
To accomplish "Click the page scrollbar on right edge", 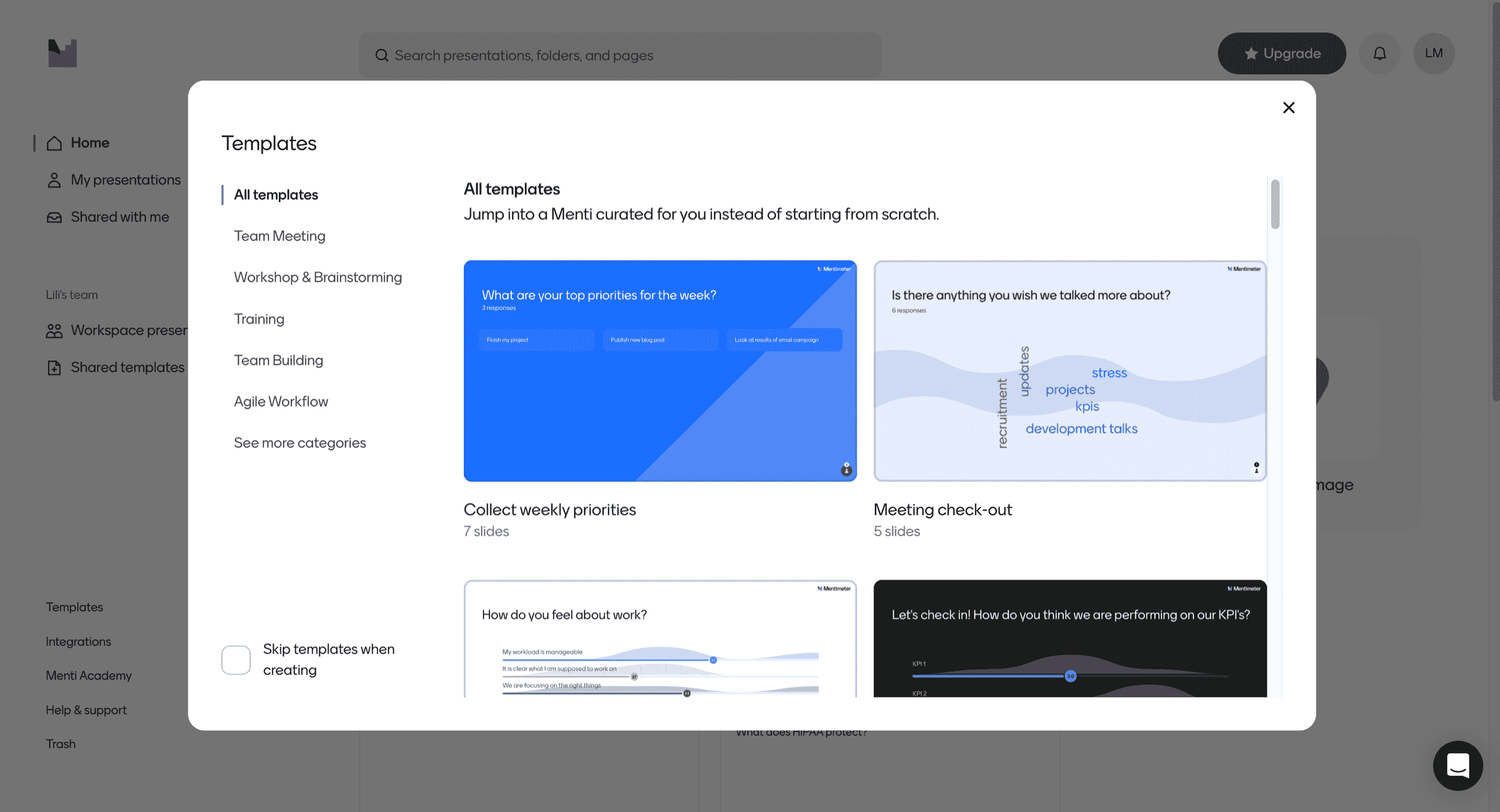I will click(x=1494, y=200).
